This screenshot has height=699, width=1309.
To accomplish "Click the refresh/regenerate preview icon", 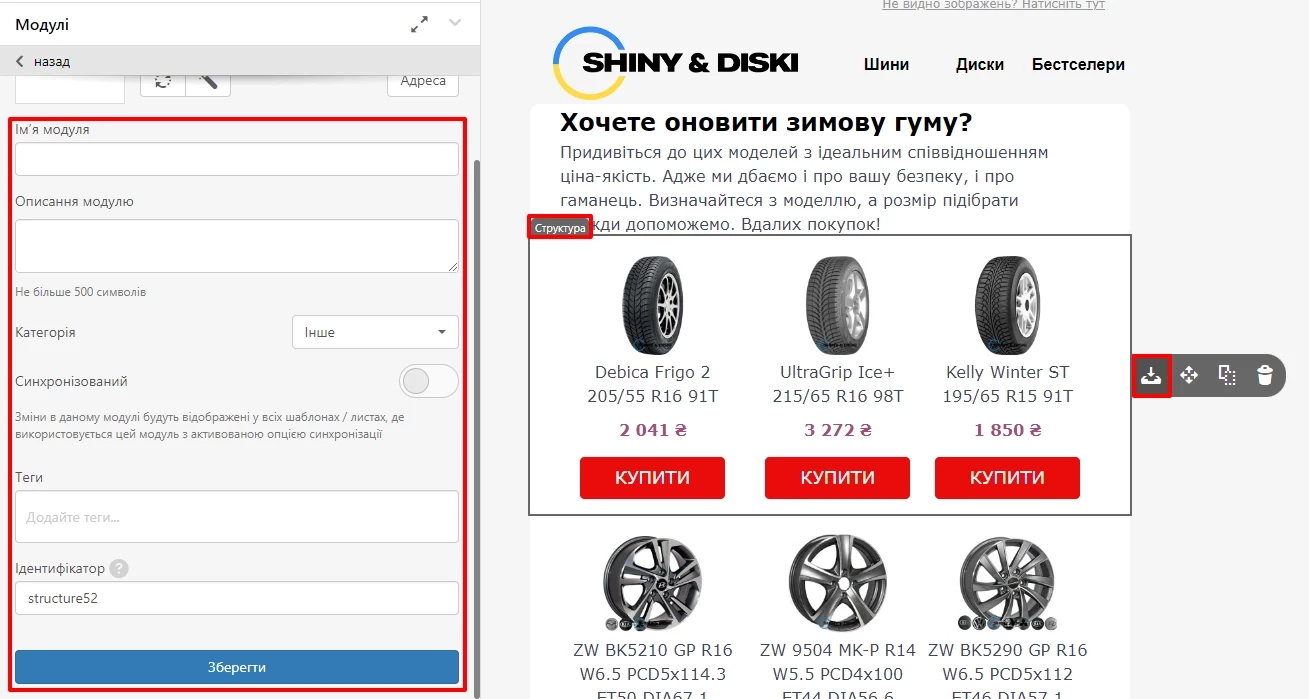I will 163,81.
